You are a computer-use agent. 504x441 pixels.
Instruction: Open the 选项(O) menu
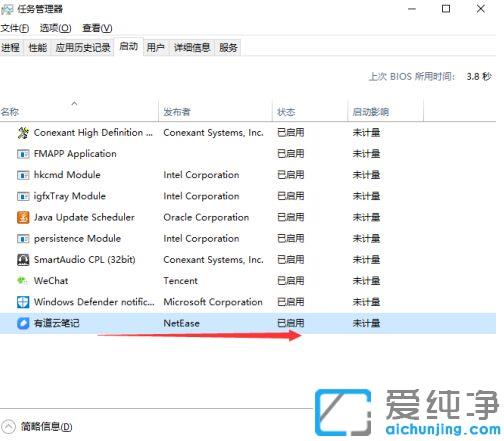click(x=56, y=28)
